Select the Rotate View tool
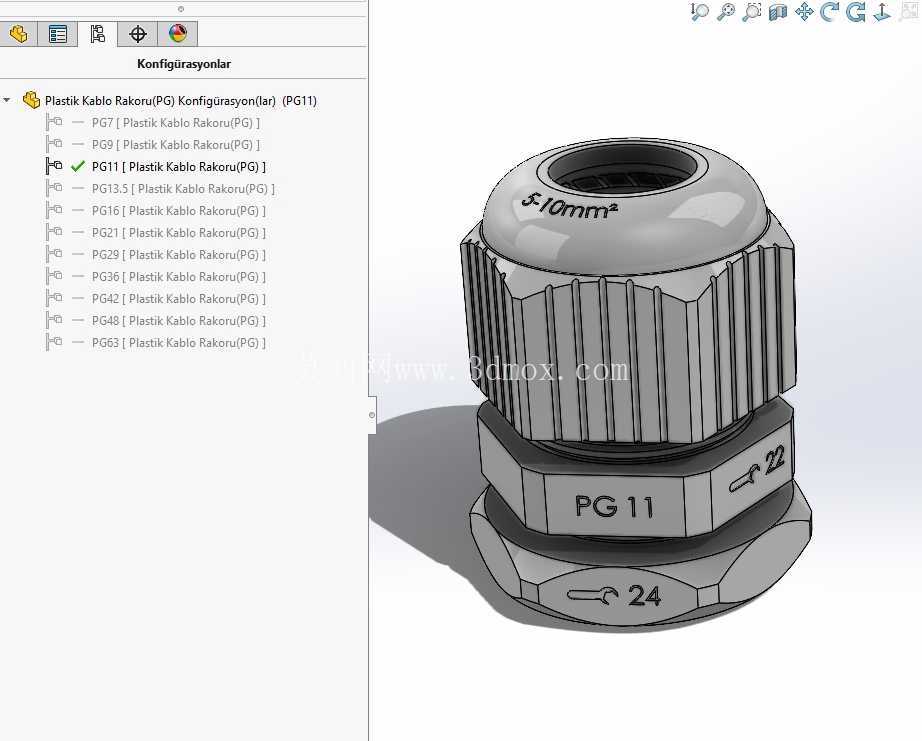The image size is (922, 741). (829, 12)
